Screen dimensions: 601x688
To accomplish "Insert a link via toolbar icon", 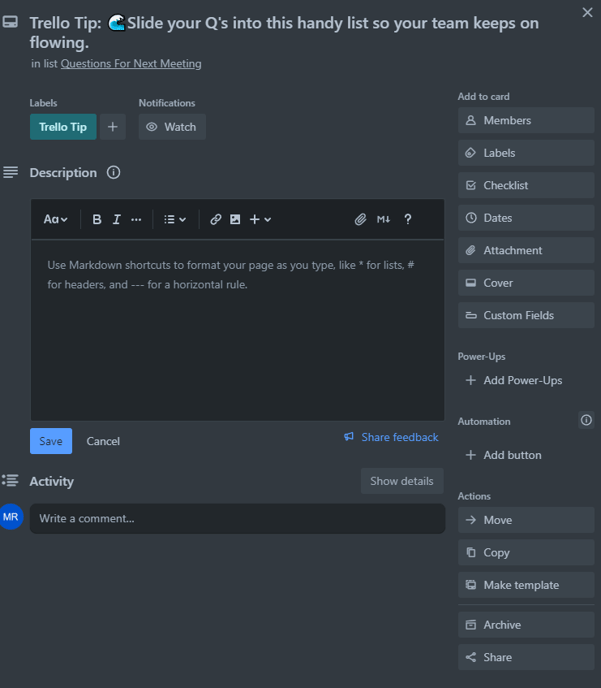I will coord(215,219).
